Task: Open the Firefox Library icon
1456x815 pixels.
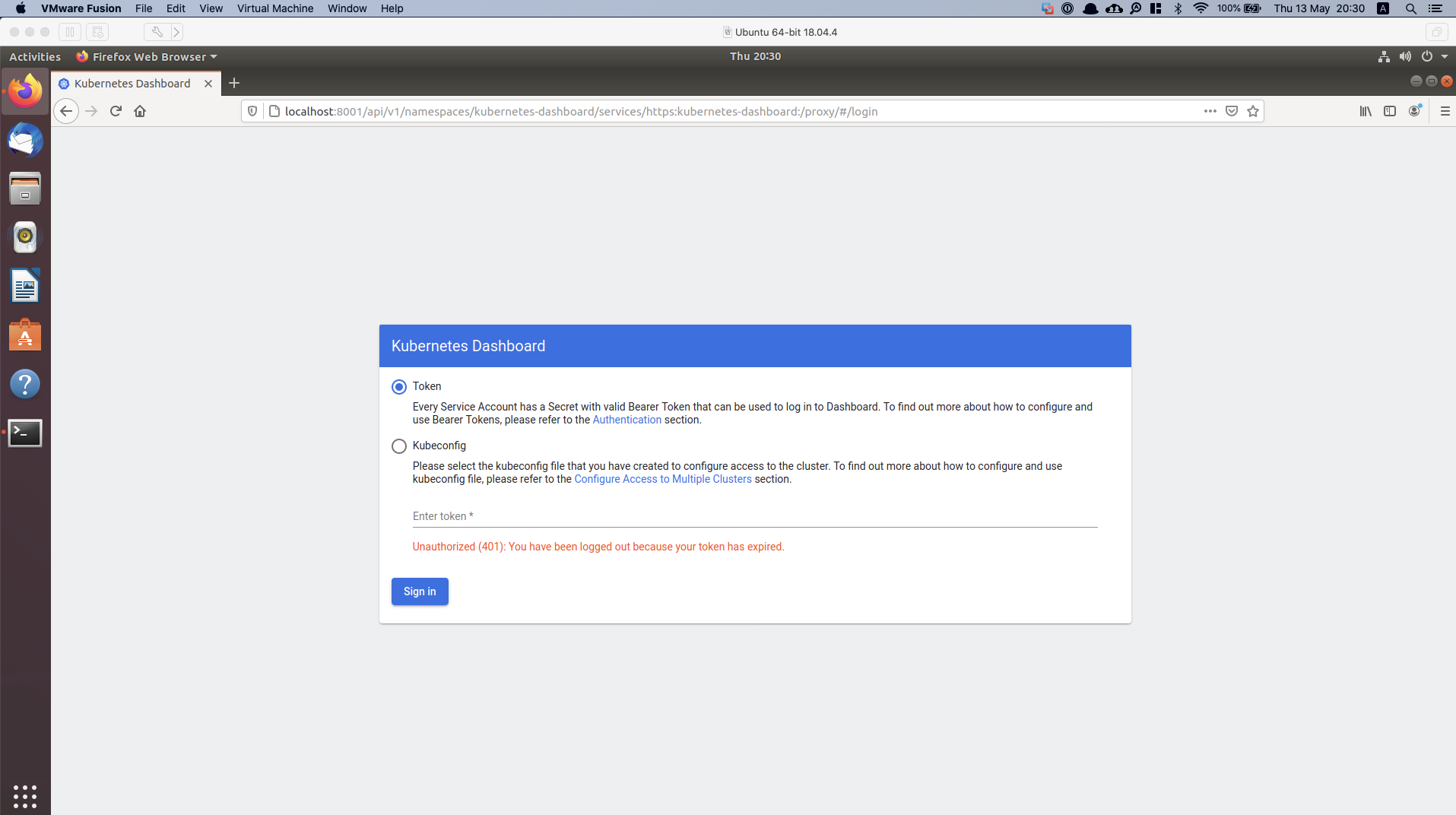Action: click(x=1366, y=111)
